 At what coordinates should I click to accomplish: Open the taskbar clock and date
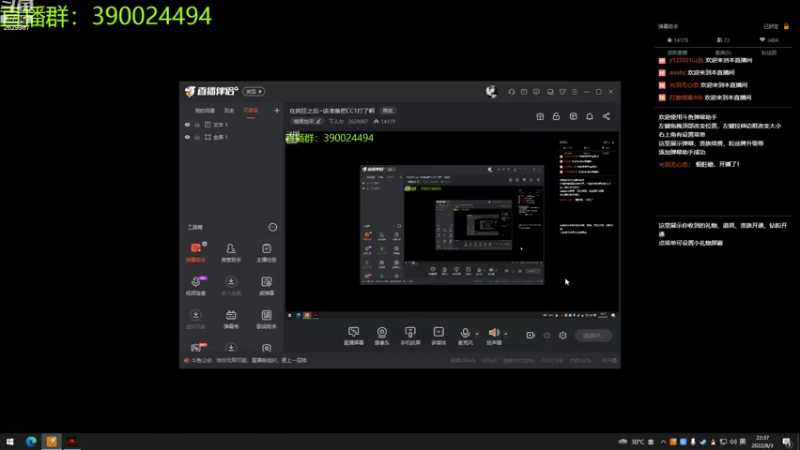763,441
